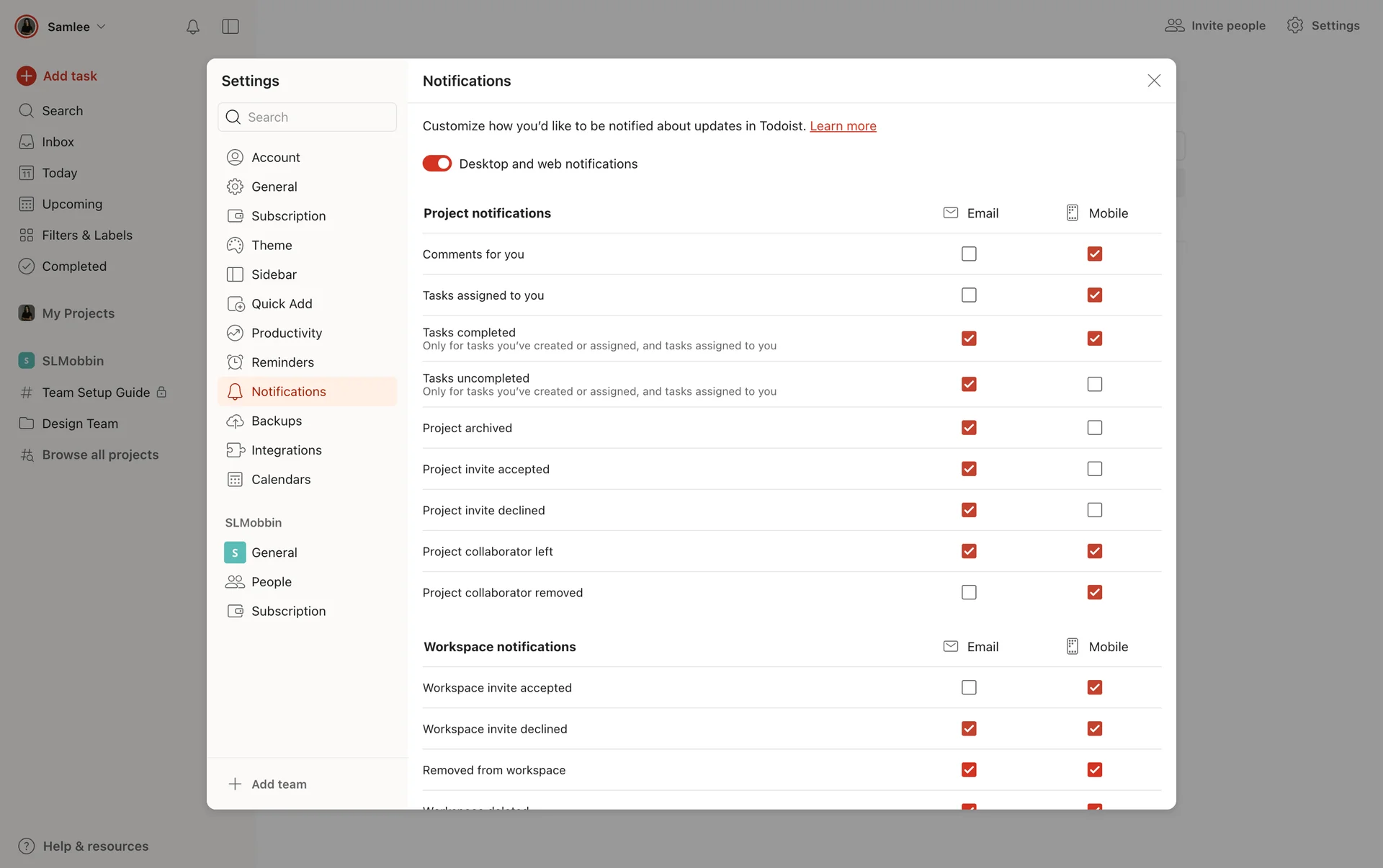1383x868 pixels.
Task: Click the notification bell icon in header
Action: point(192,27)
